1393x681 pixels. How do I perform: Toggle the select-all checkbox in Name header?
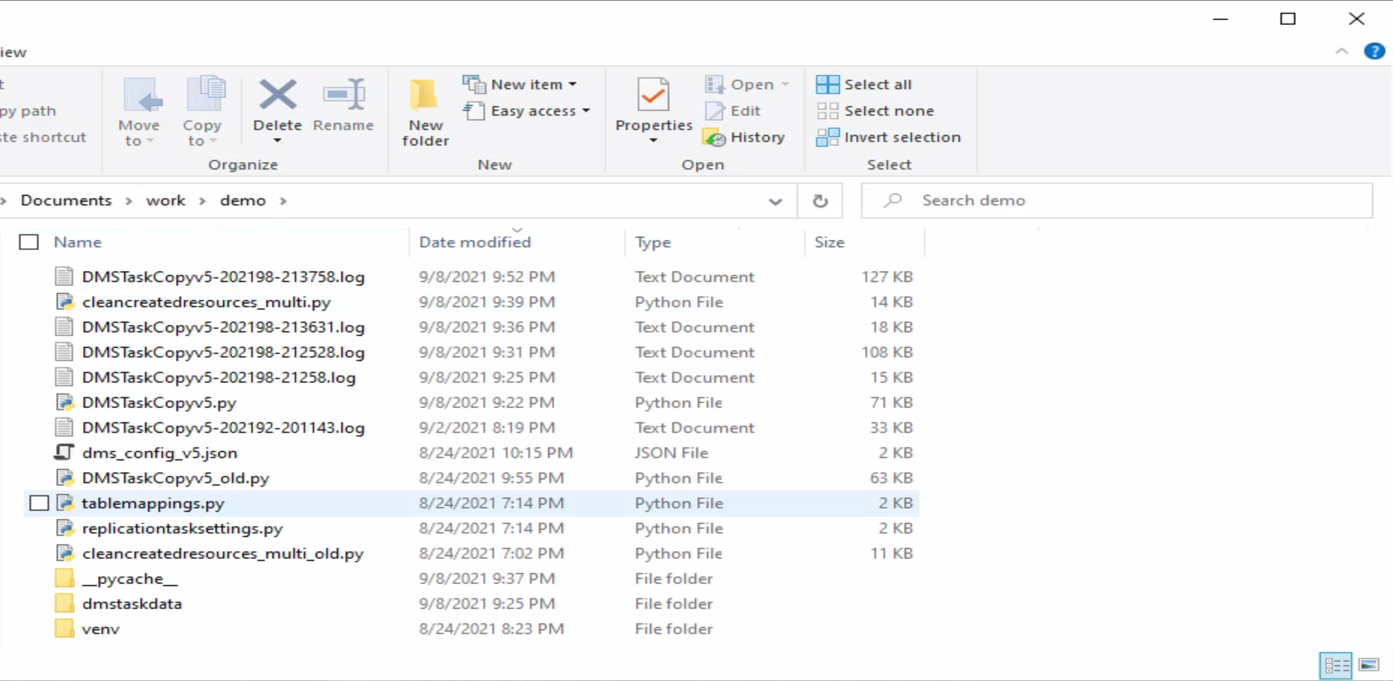[29, 242]
